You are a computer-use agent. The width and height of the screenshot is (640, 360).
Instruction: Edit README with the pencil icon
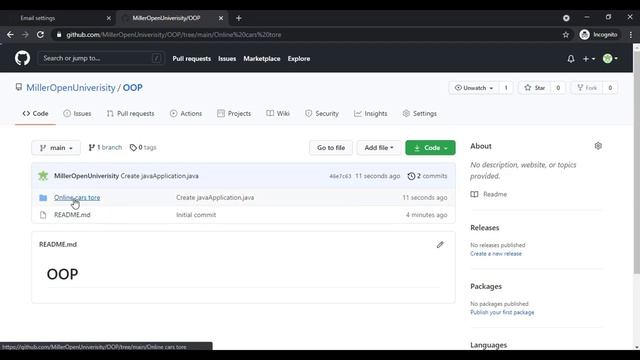point(440,244)
